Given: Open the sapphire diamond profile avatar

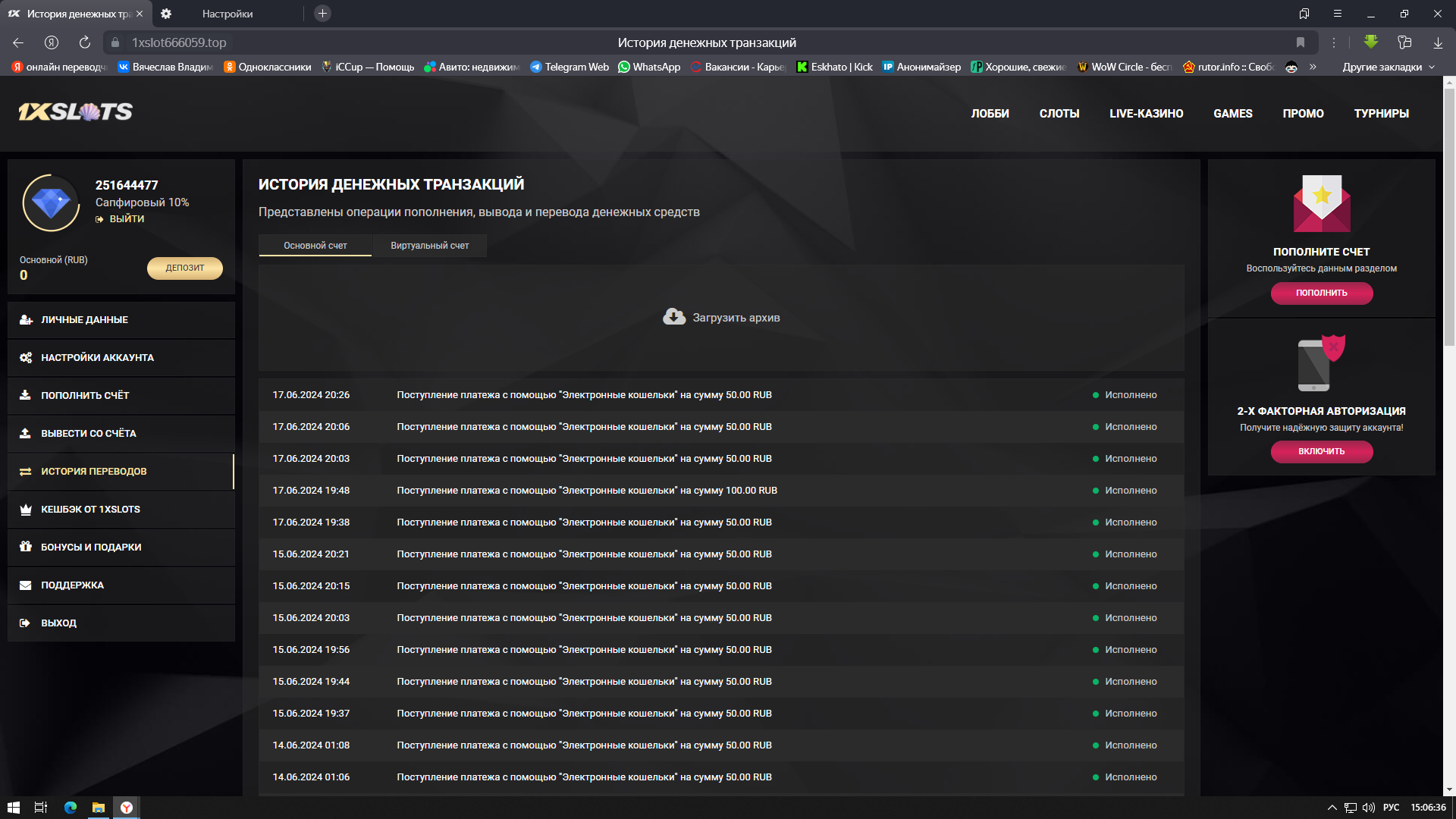Looking at the screenshot, I should 52,203.
